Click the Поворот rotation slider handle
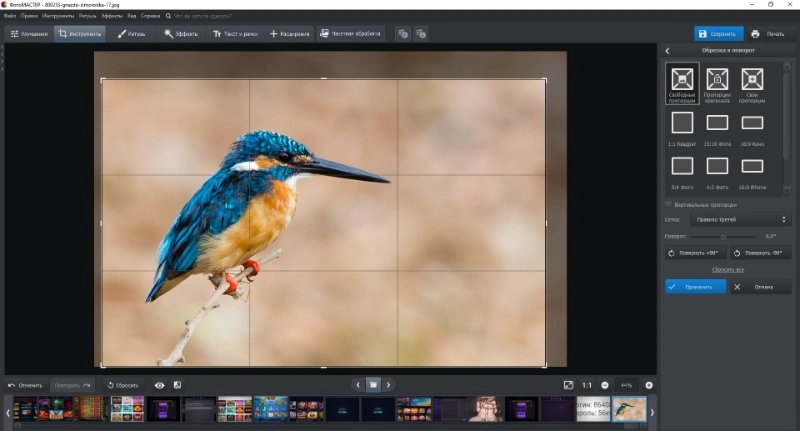The image size is (800, 431). click(x=723, y=237)
